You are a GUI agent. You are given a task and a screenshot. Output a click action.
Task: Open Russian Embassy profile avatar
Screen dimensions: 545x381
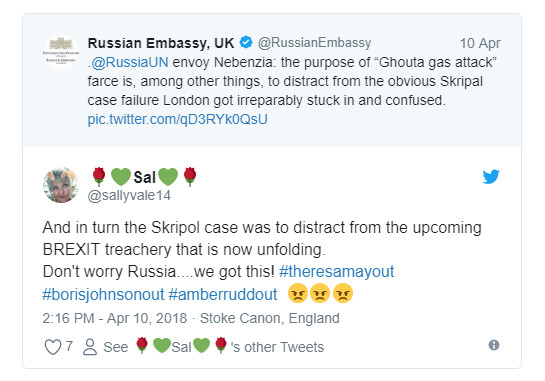pos(61,52)
